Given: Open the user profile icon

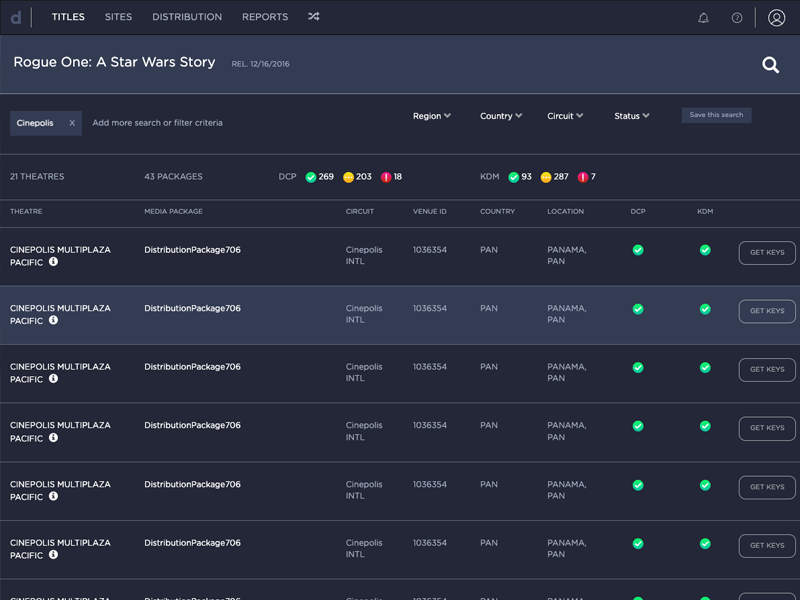Looking at the screenshot, I should click(777, 18).
